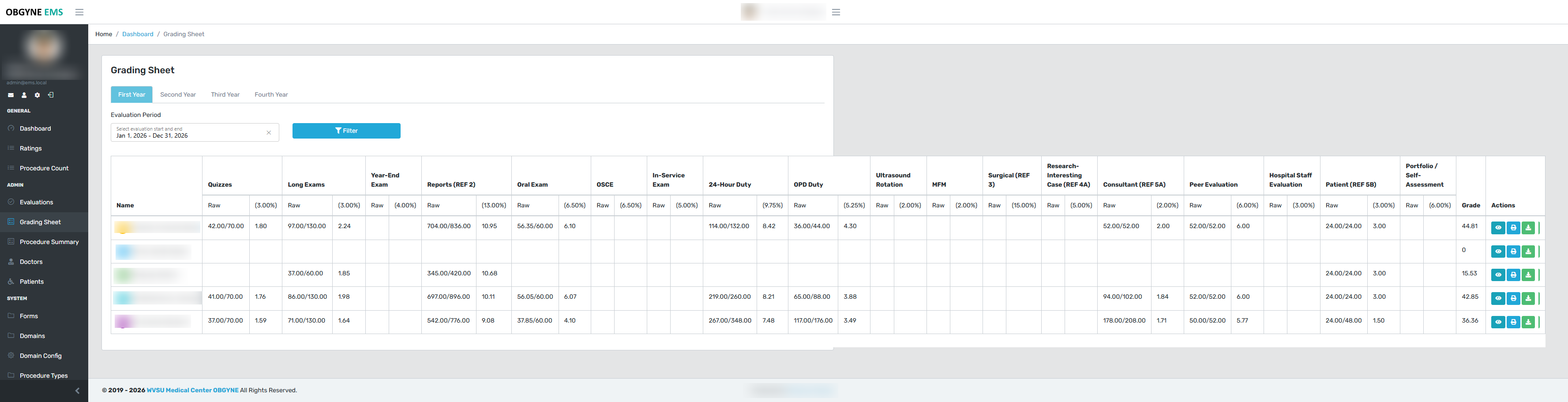View details for the 15.53 grade row
The width and height of the screenshot is (1568, 402).
[x=1498, y=275]
